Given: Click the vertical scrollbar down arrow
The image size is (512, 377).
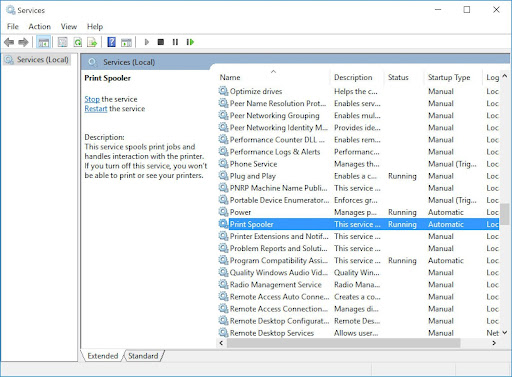Looking at the screenshot, I should [x=504, y=332].
